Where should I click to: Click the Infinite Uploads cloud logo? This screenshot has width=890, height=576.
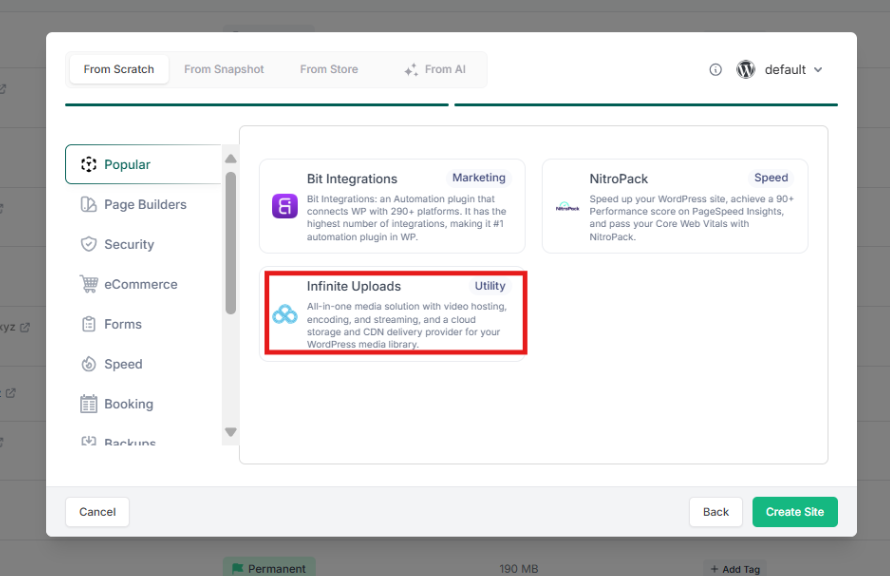284,314
